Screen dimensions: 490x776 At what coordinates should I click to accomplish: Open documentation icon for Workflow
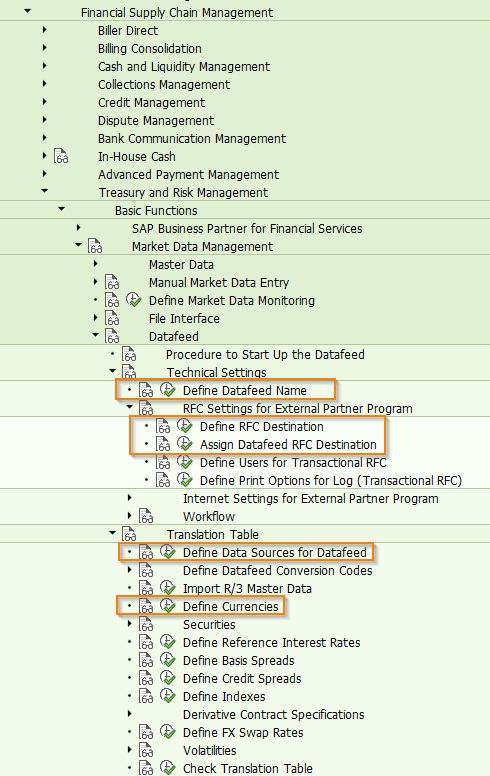[146, 517]
